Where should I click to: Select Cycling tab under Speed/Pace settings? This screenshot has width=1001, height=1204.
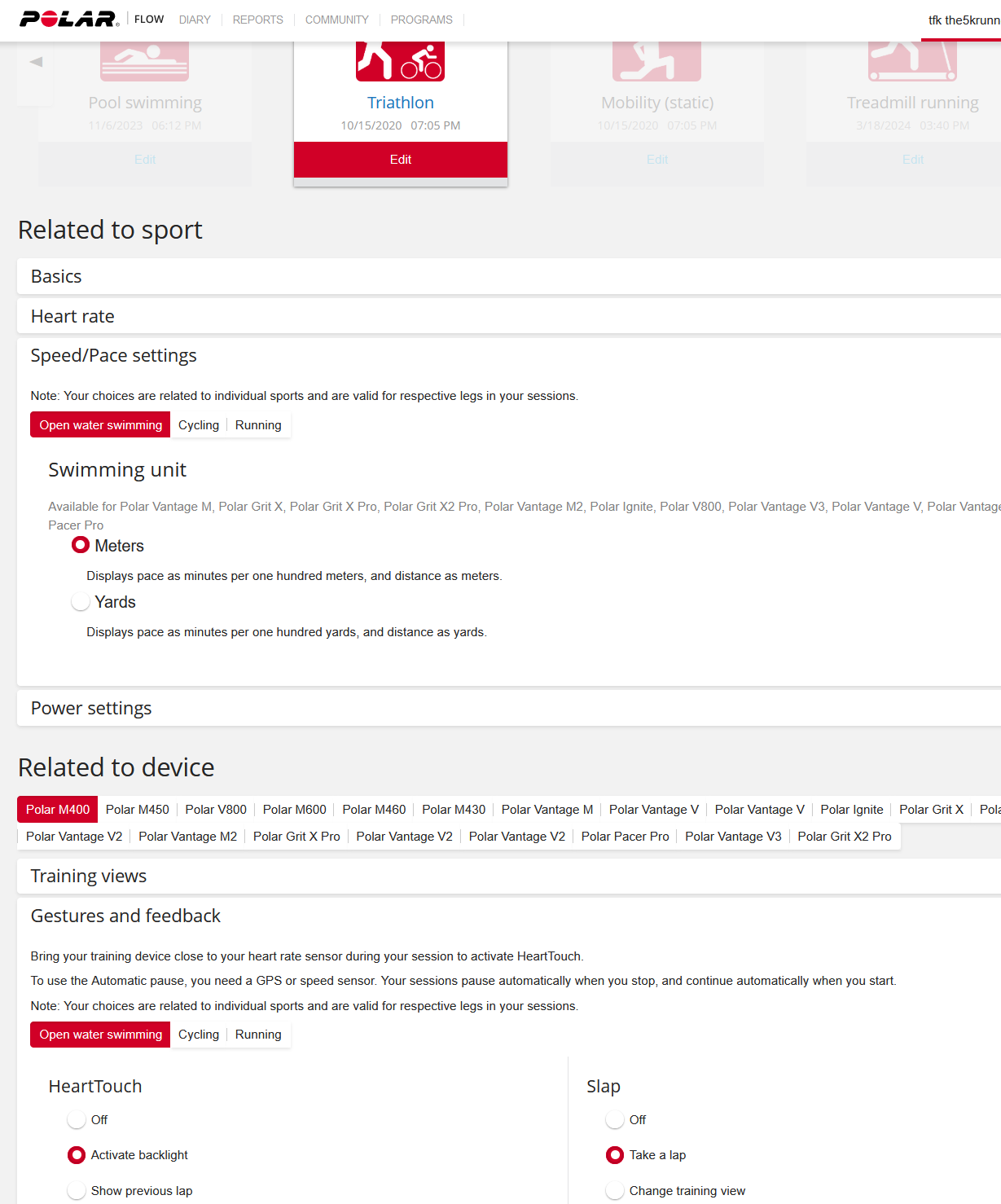pyautogui.click(x=199, y=425)
